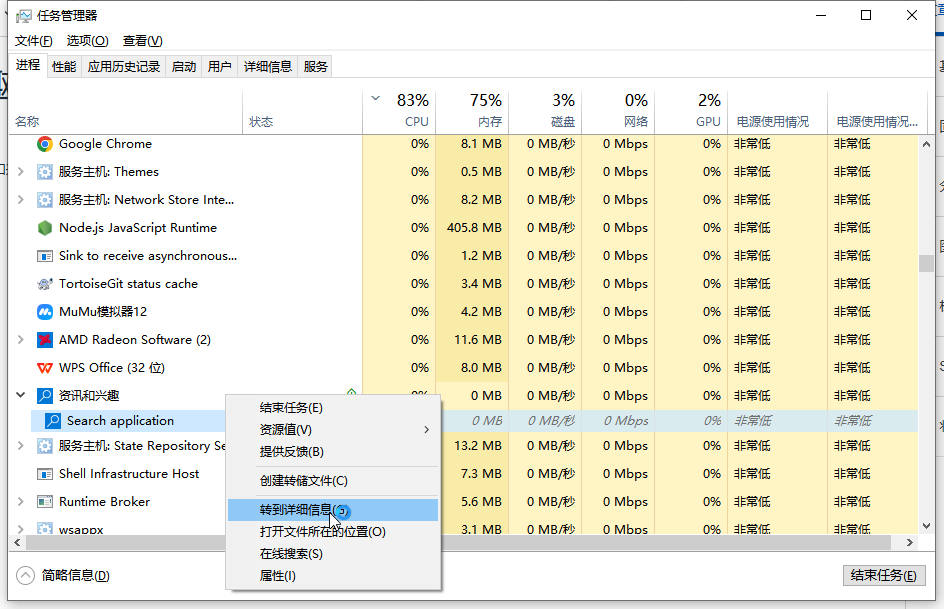Click the Task Manager title bar icon
This screenshot has height=609, width=944.
(x=23, y=16)
